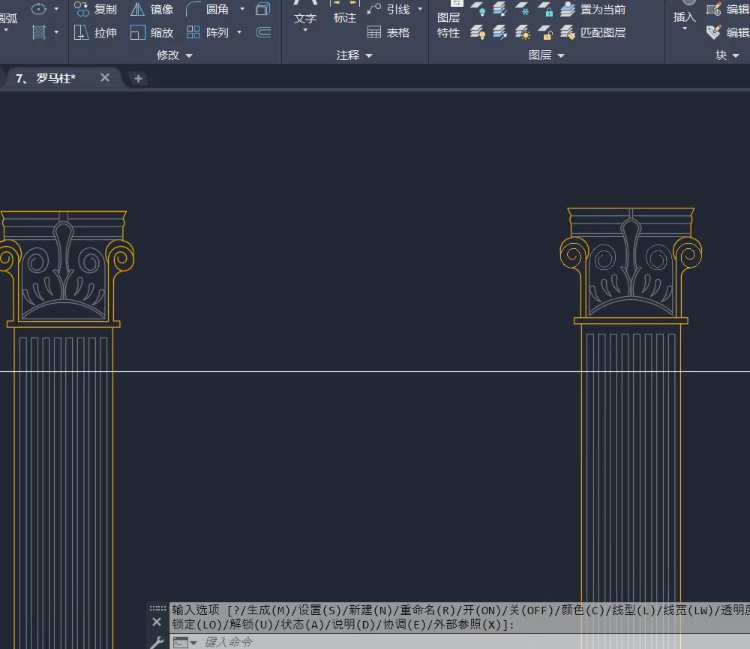Close the 7、罗马柱 drawing tab
750x649 pixels.
[105, 77]
